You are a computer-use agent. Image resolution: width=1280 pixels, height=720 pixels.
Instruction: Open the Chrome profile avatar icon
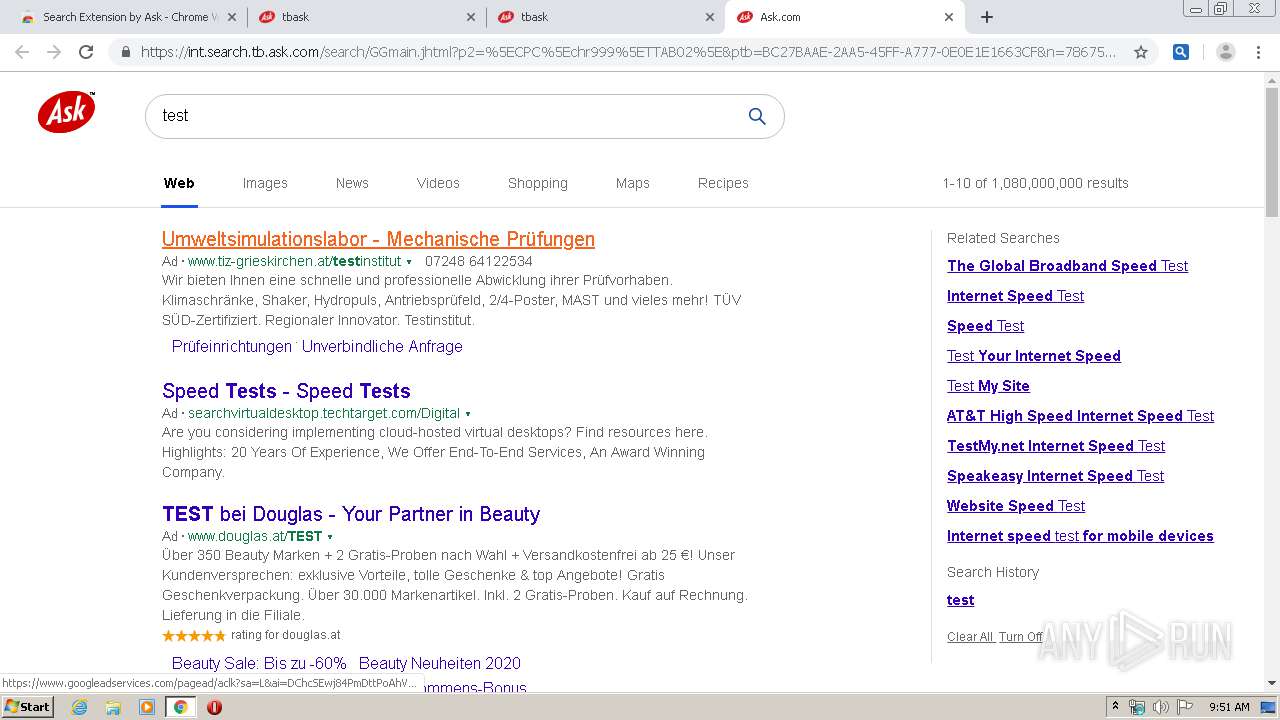click(1226, 52)
